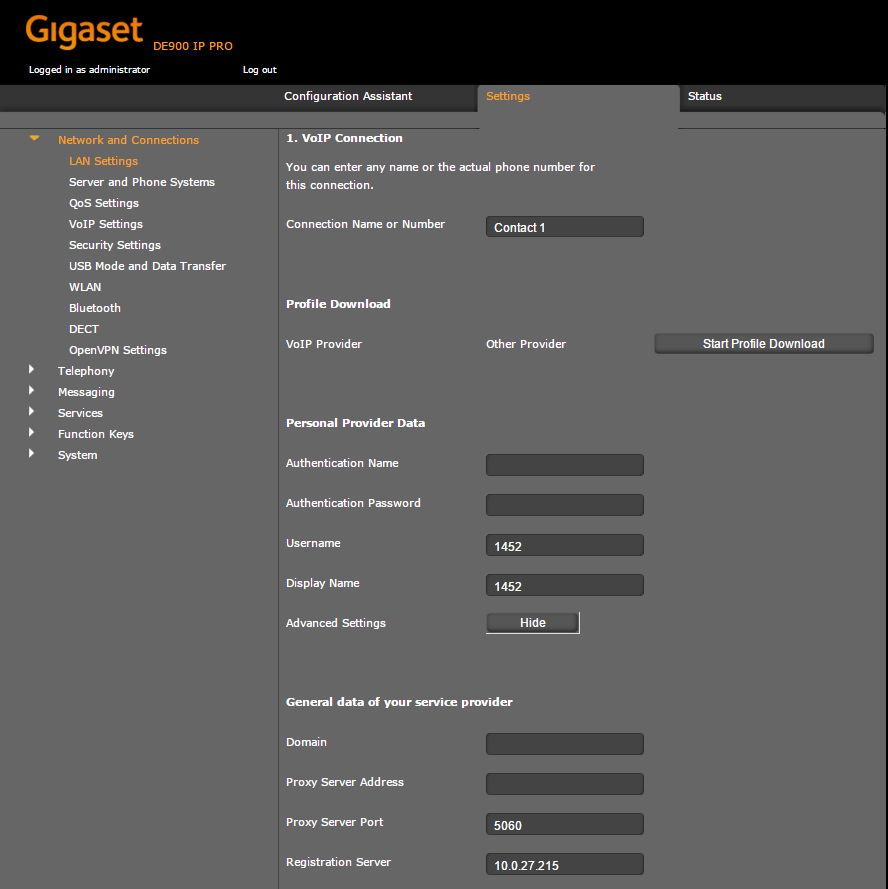The width and height of the screenshot is (888, 889).
Task: Open the OpenVPN Settings page
Action: click(x=118, y=350)
